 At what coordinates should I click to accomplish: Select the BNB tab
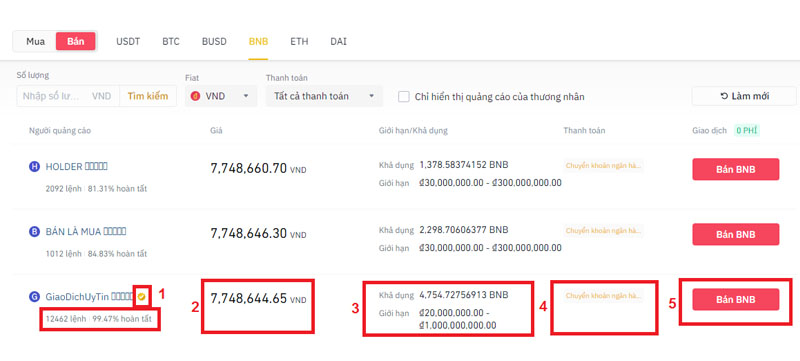[x=259, y=42]
